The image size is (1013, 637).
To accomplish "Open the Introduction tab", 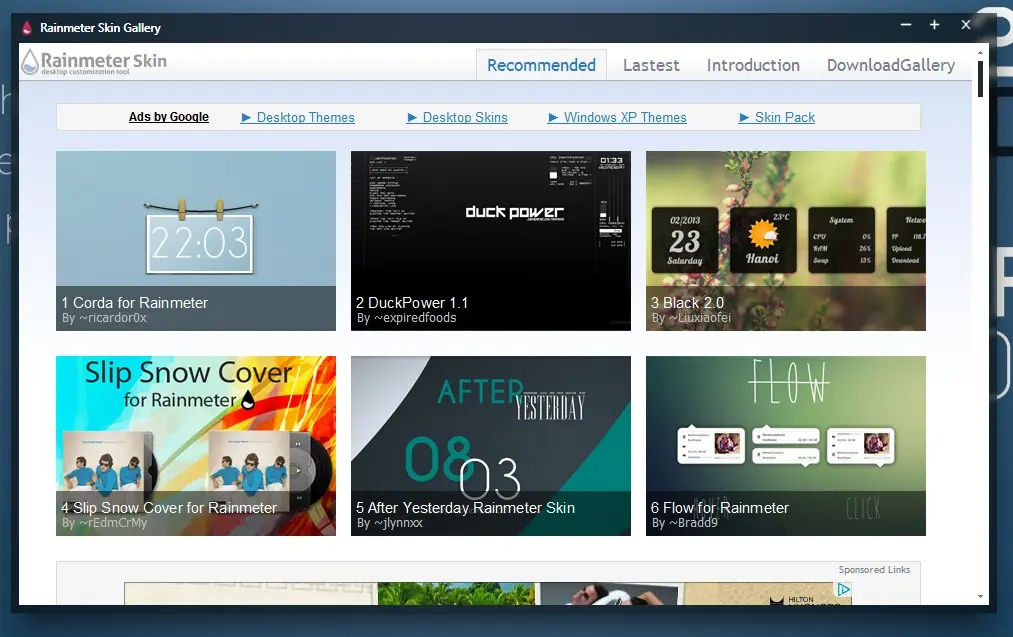I will coord(753,65).
